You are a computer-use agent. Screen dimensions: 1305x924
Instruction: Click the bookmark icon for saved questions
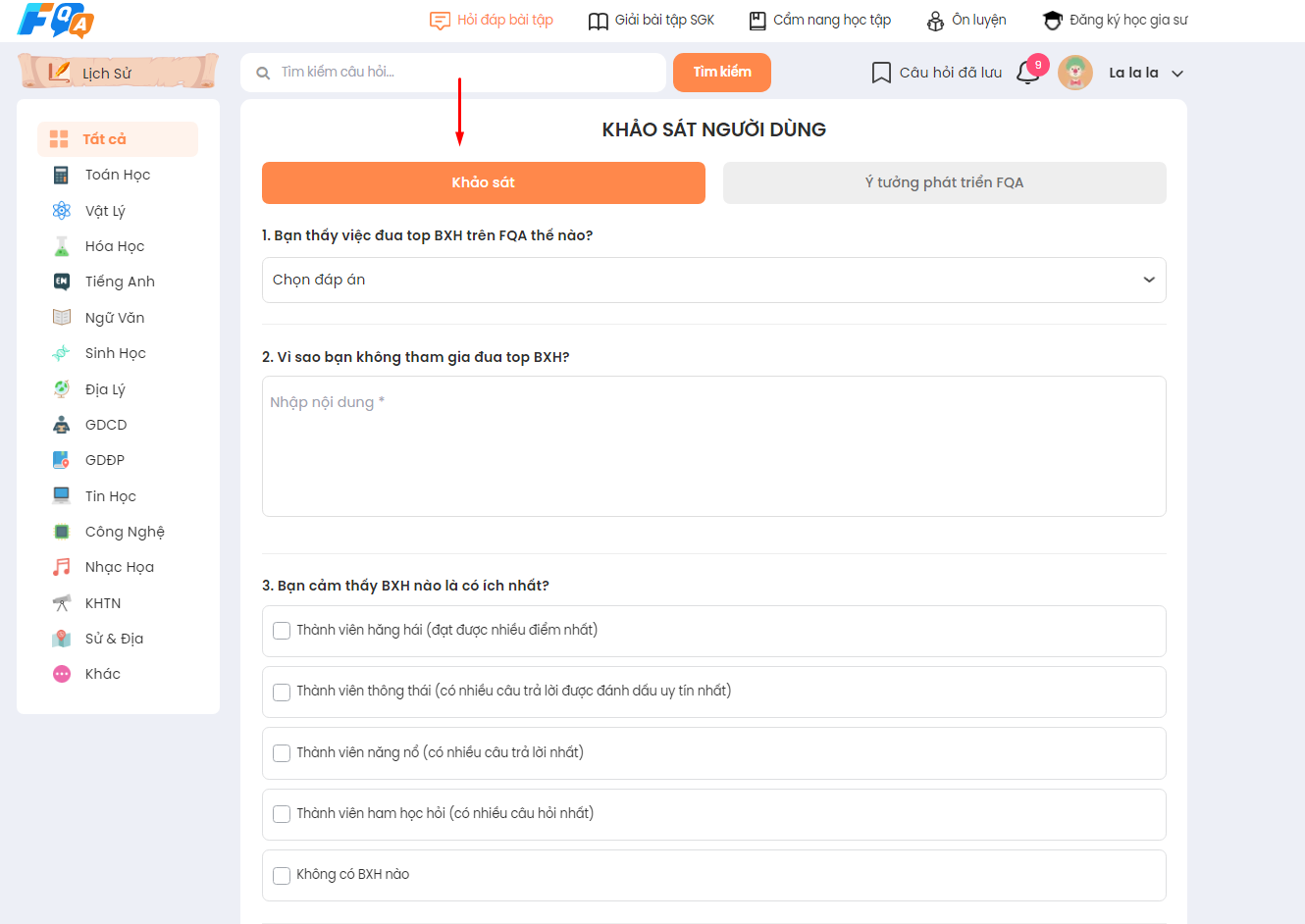click(x=881, y=73)
